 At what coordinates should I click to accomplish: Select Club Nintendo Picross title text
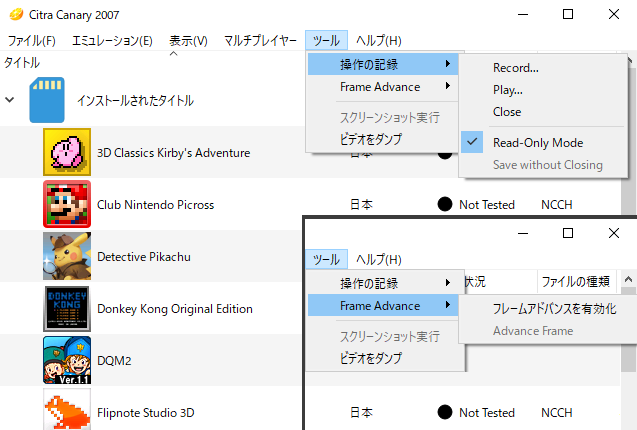coord(155,204)
